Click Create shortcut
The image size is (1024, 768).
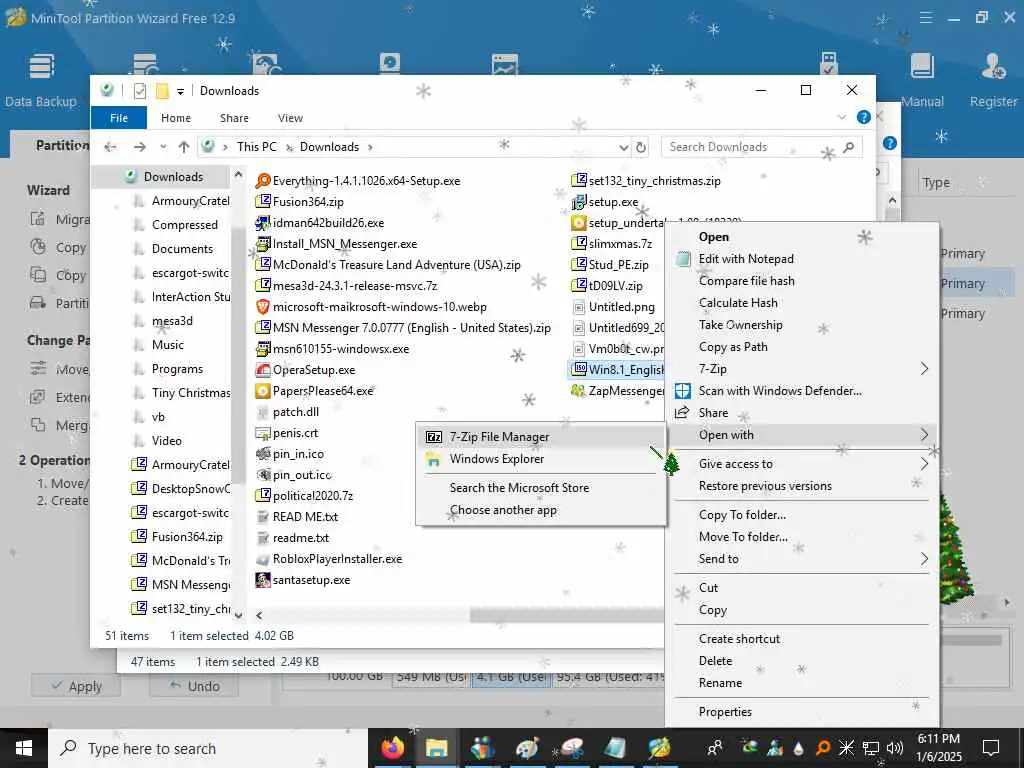(802, 639)
